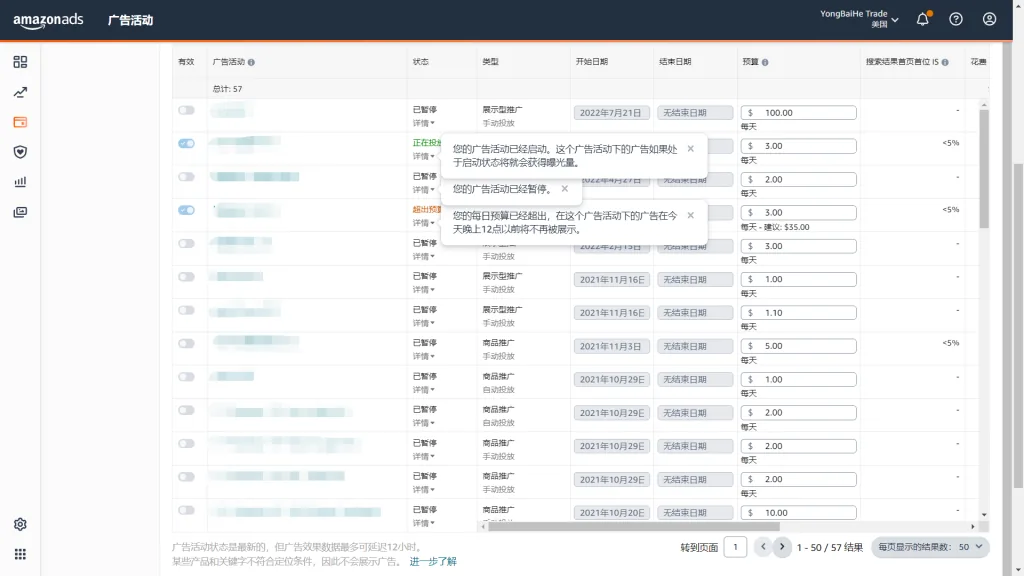This screenshot has height=576, width=1024.
Task: Expand 详情 for the 2021年11月3日 campaign
Action: tap(423, 357)
